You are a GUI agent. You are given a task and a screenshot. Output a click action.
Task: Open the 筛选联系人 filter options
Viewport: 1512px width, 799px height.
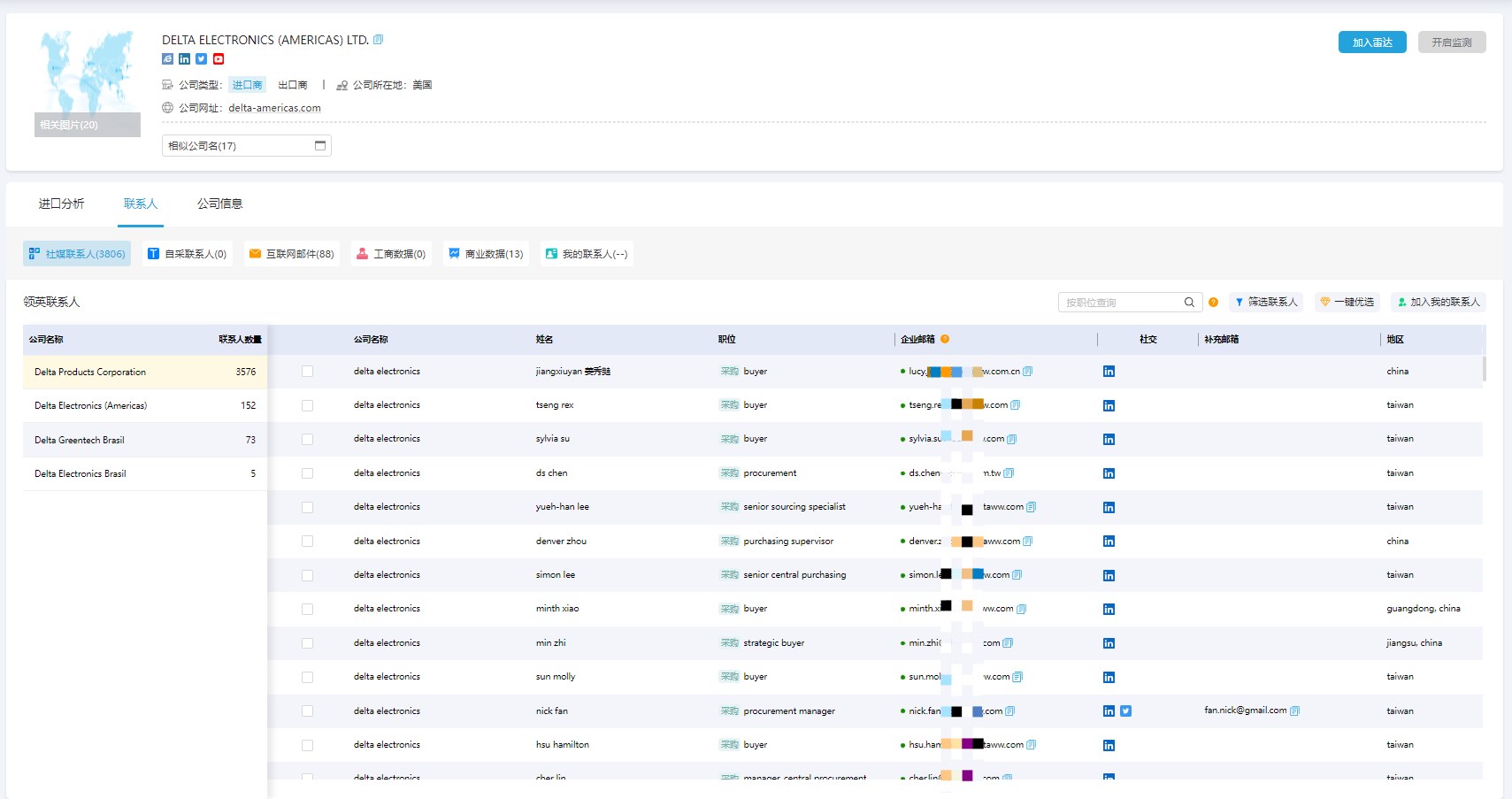click(1265, 303)
